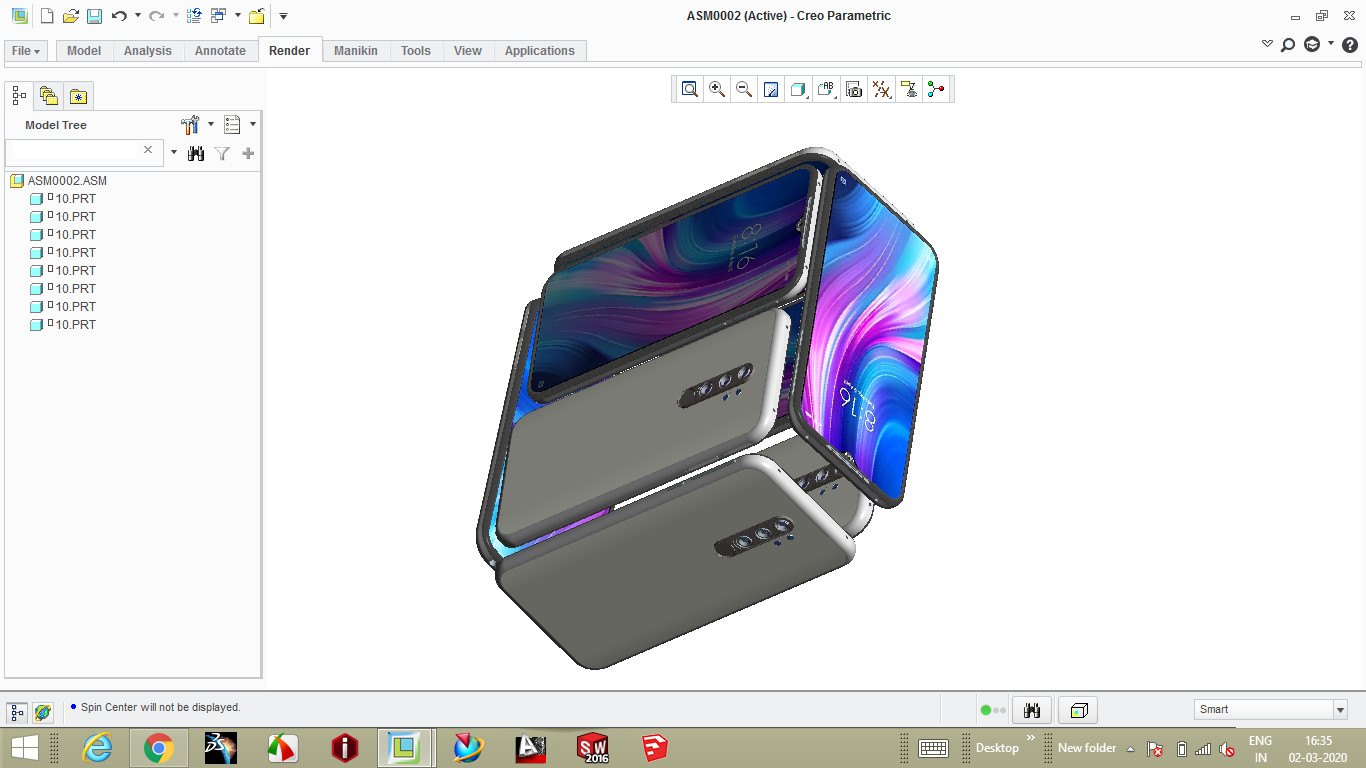1366x768 pixels.
Task: Switch to the Applications tab
Action: click(x=540, y=51)
